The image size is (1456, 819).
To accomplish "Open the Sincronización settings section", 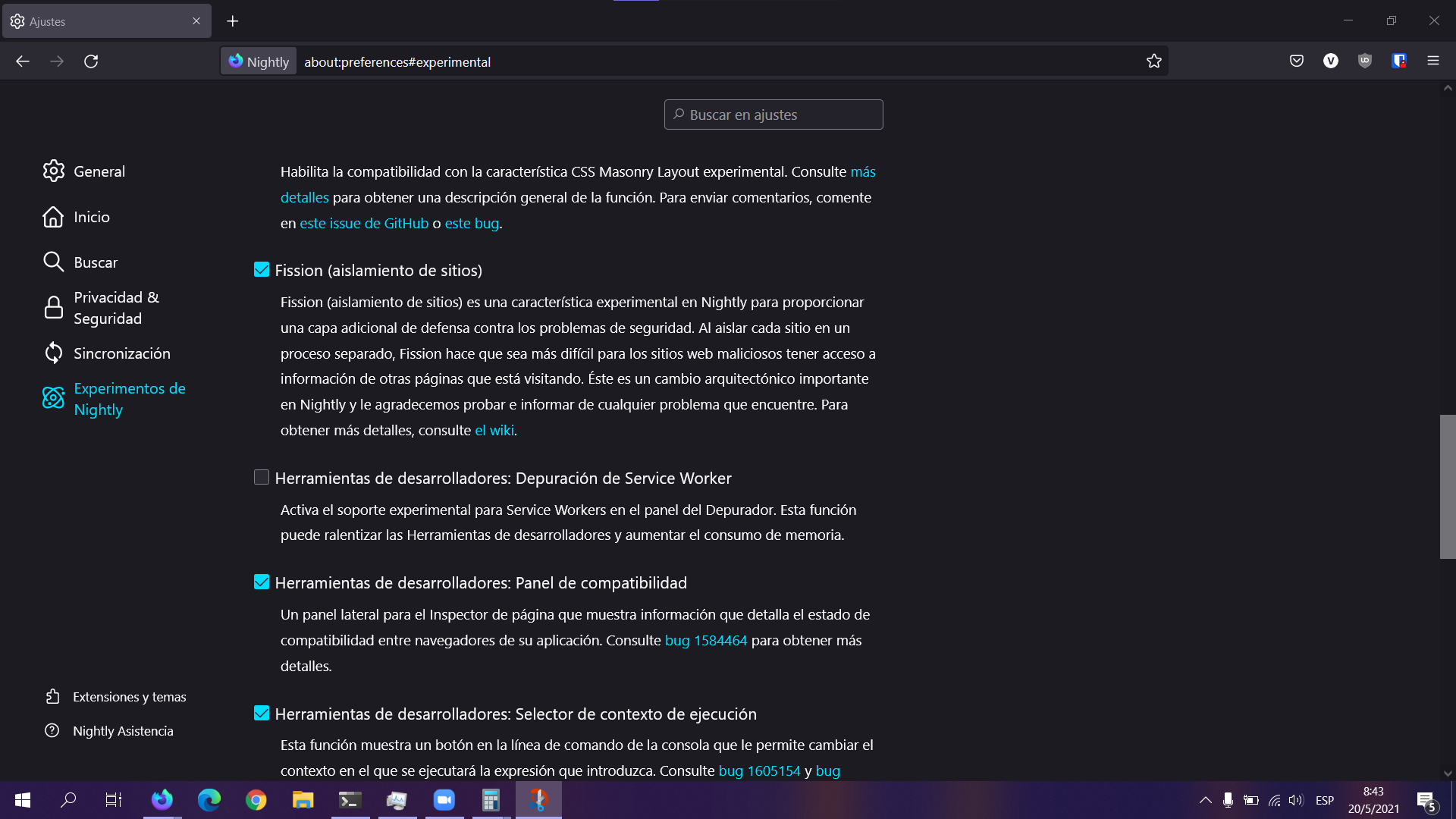I will [x=121, y=353].
